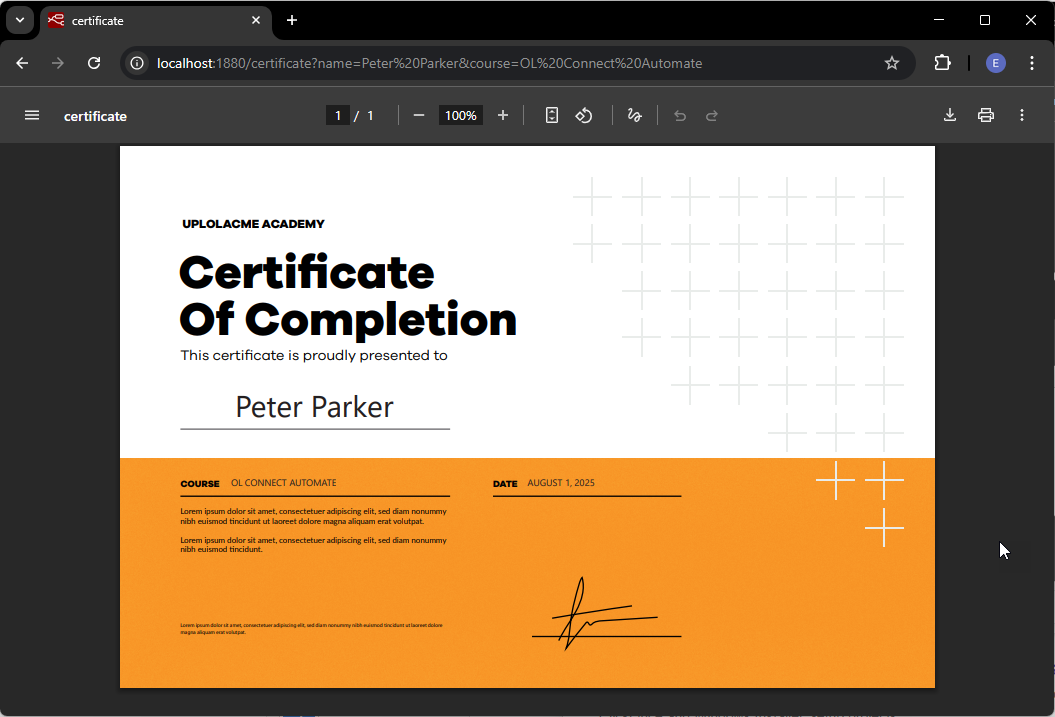1055x717 pixels.
Task: Click the 100% zoom level field
Action: click(461, 116)
